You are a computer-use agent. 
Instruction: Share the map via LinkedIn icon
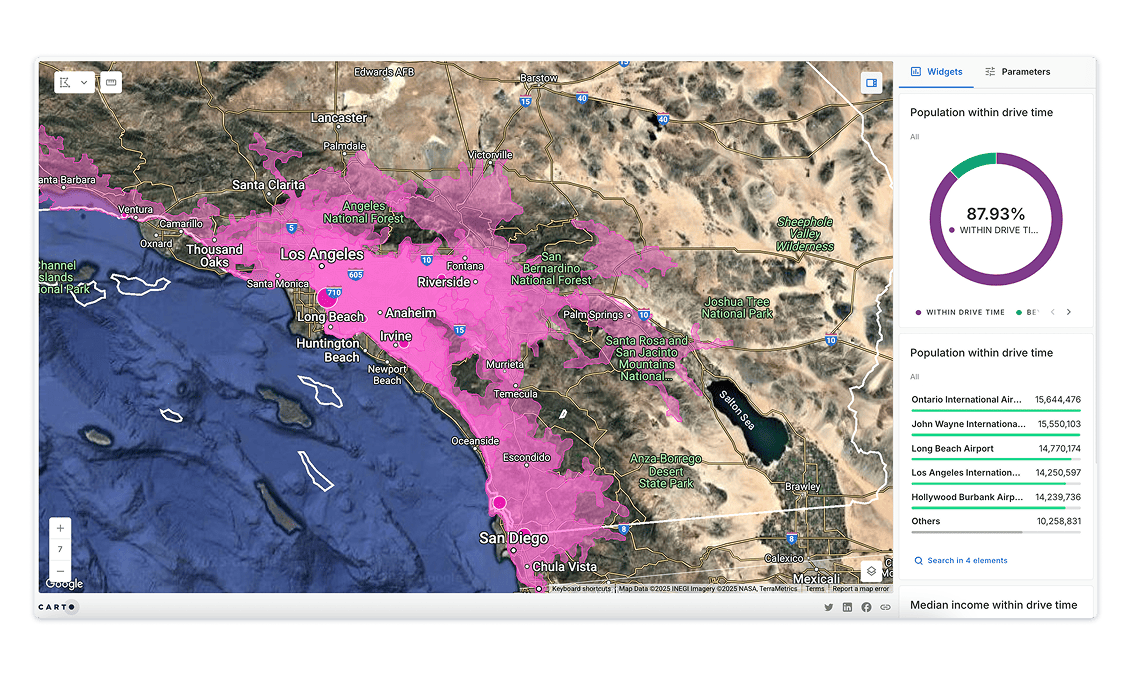(x=847, y=607)
